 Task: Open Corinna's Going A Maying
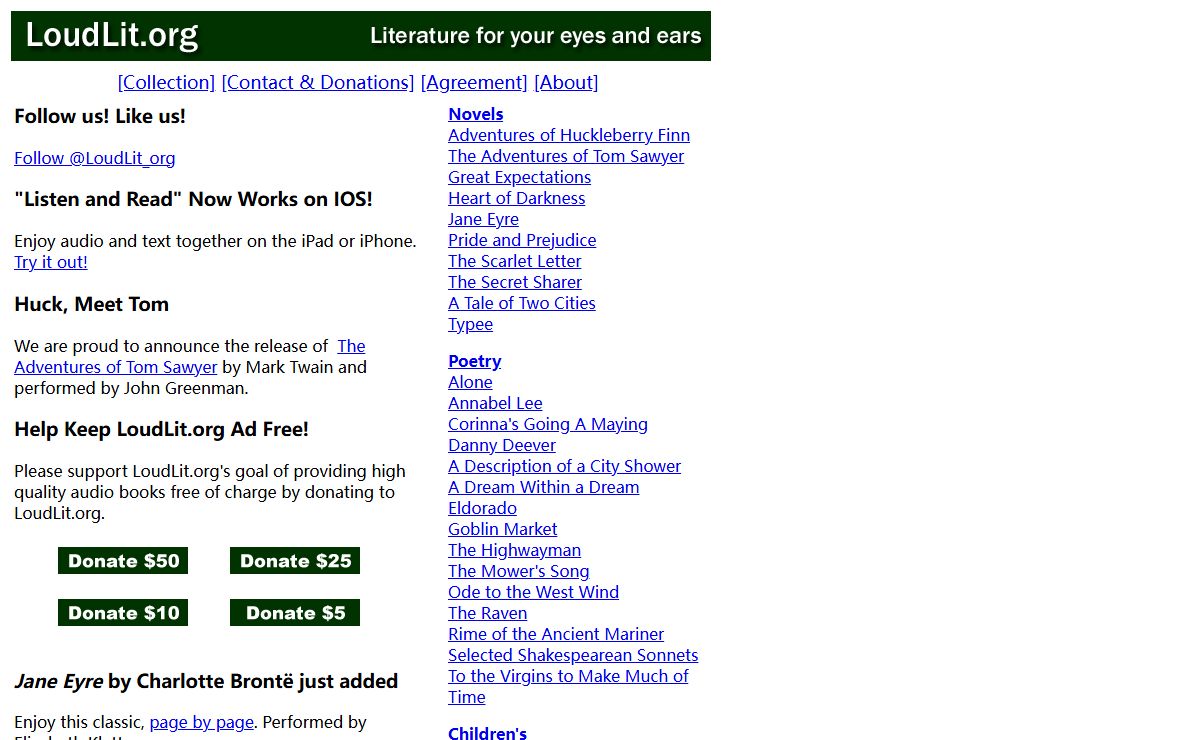pos(548,424)
